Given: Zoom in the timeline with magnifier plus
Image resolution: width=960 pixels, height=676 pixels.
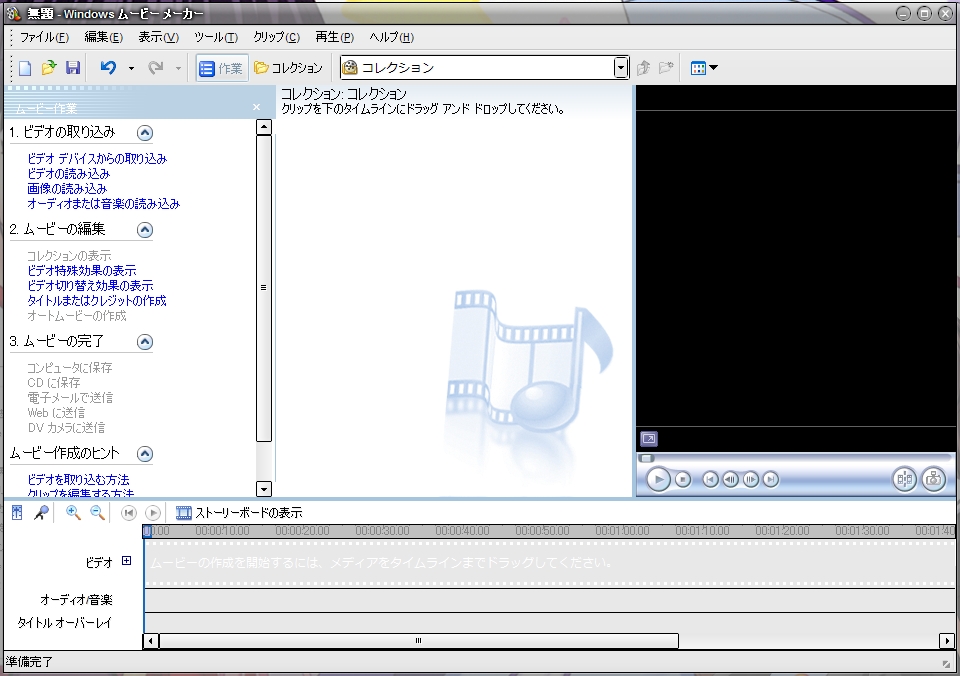Looking at the screenshot, I should (x=73, y=513).
